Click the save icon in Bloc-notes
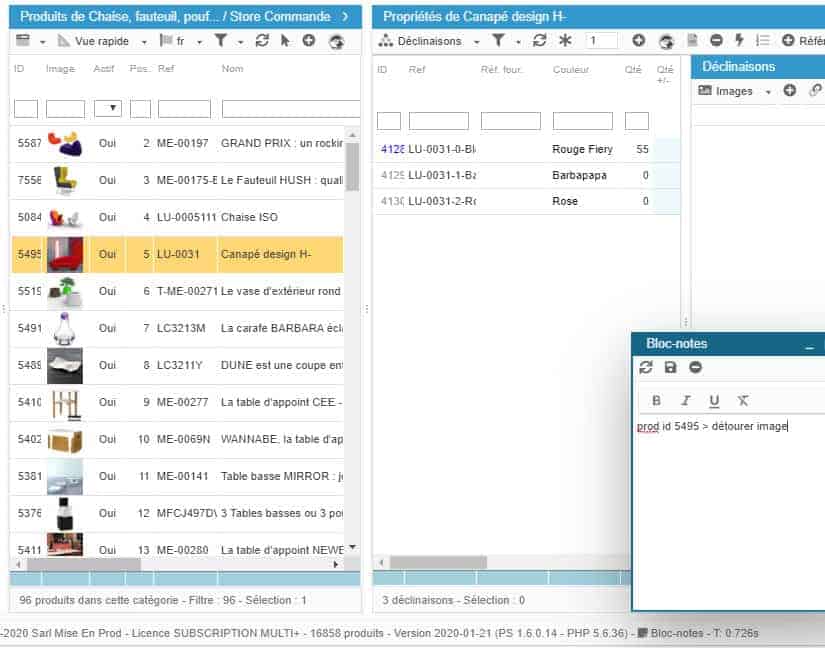The height and width of the screenshot is (648, 825). (670, 368)
